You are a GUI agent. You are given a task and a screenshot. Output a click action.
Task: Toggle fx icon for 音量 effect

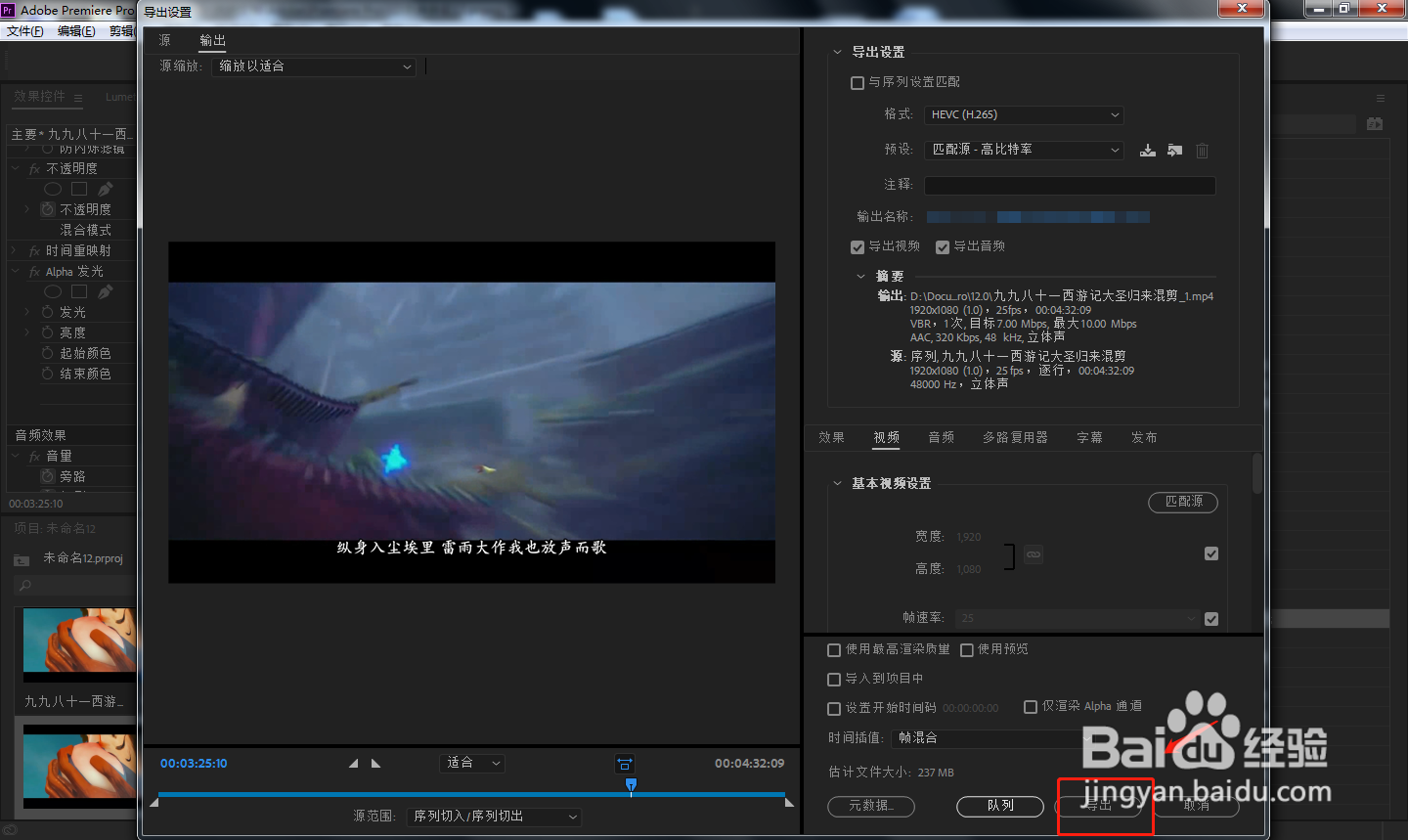pyautogui.click(x=35, y=457)
